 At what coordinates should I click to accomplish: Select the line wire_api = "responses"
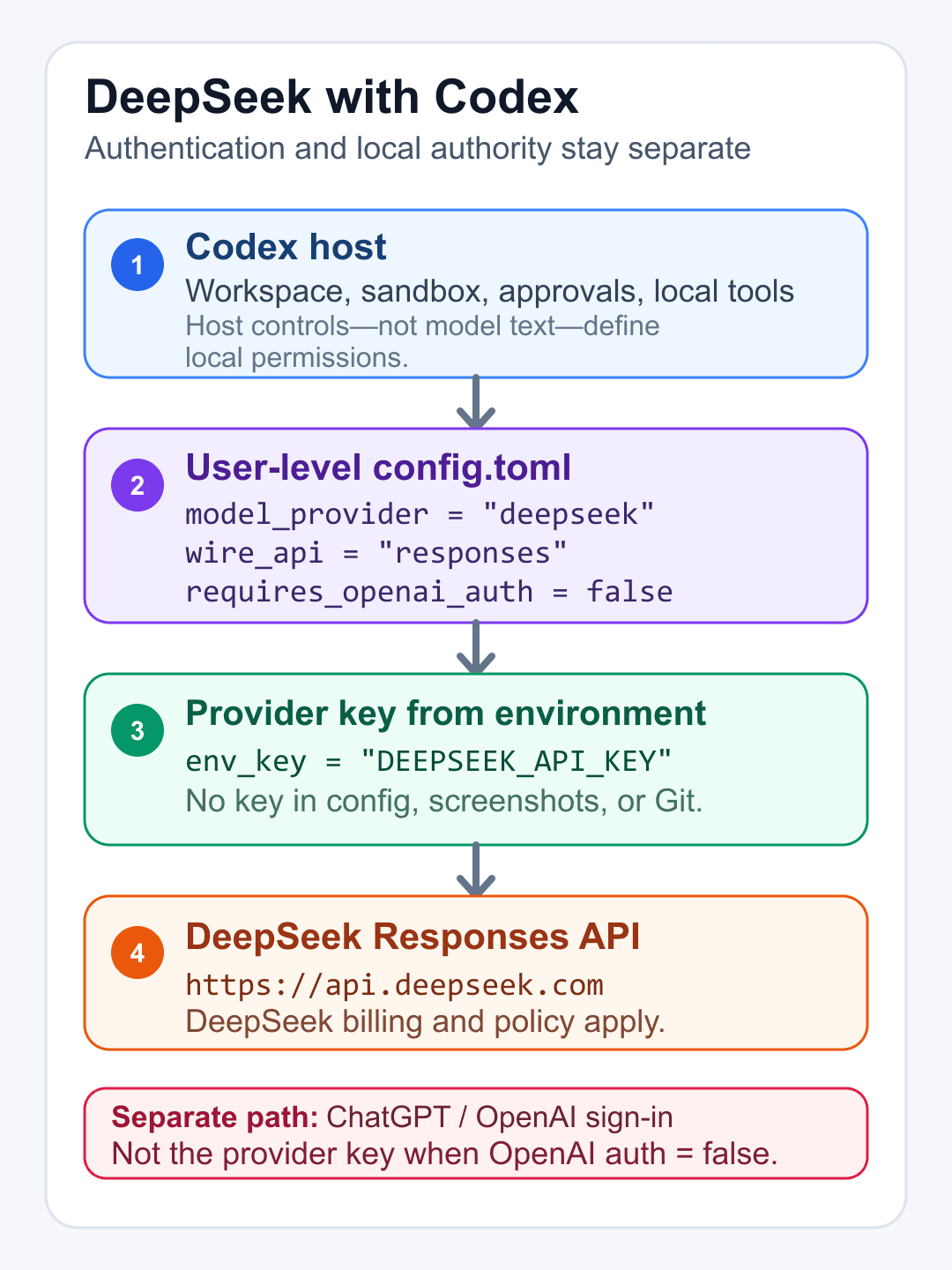coord(376,553)
